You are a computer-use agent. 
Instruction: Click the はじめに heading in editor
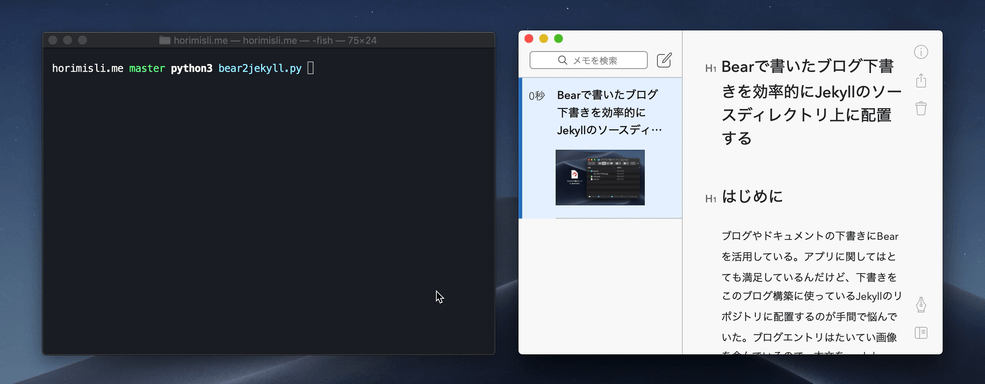tap(752, 197)
